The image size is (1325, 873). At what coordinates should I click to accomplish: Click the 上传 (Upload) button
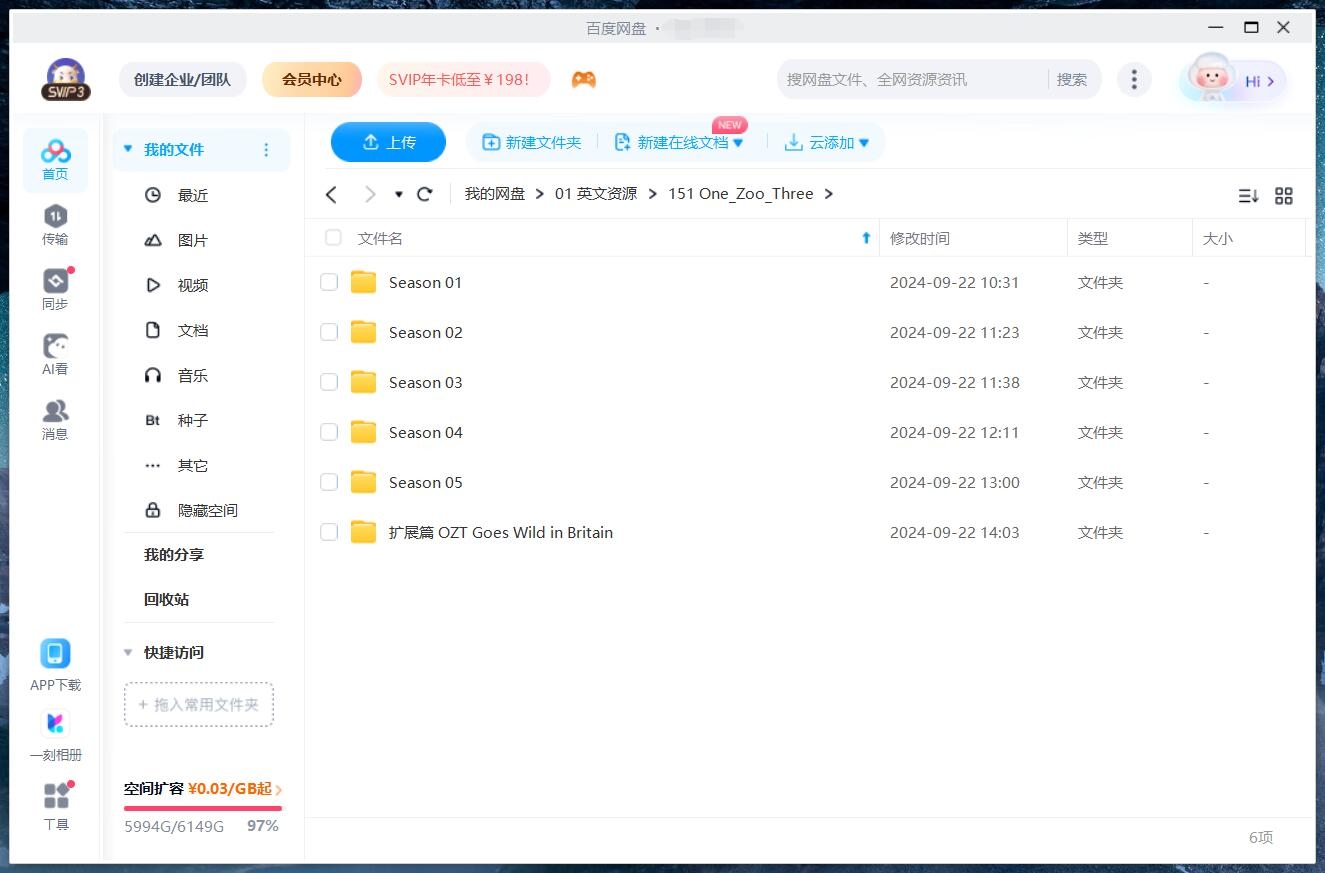388,142
